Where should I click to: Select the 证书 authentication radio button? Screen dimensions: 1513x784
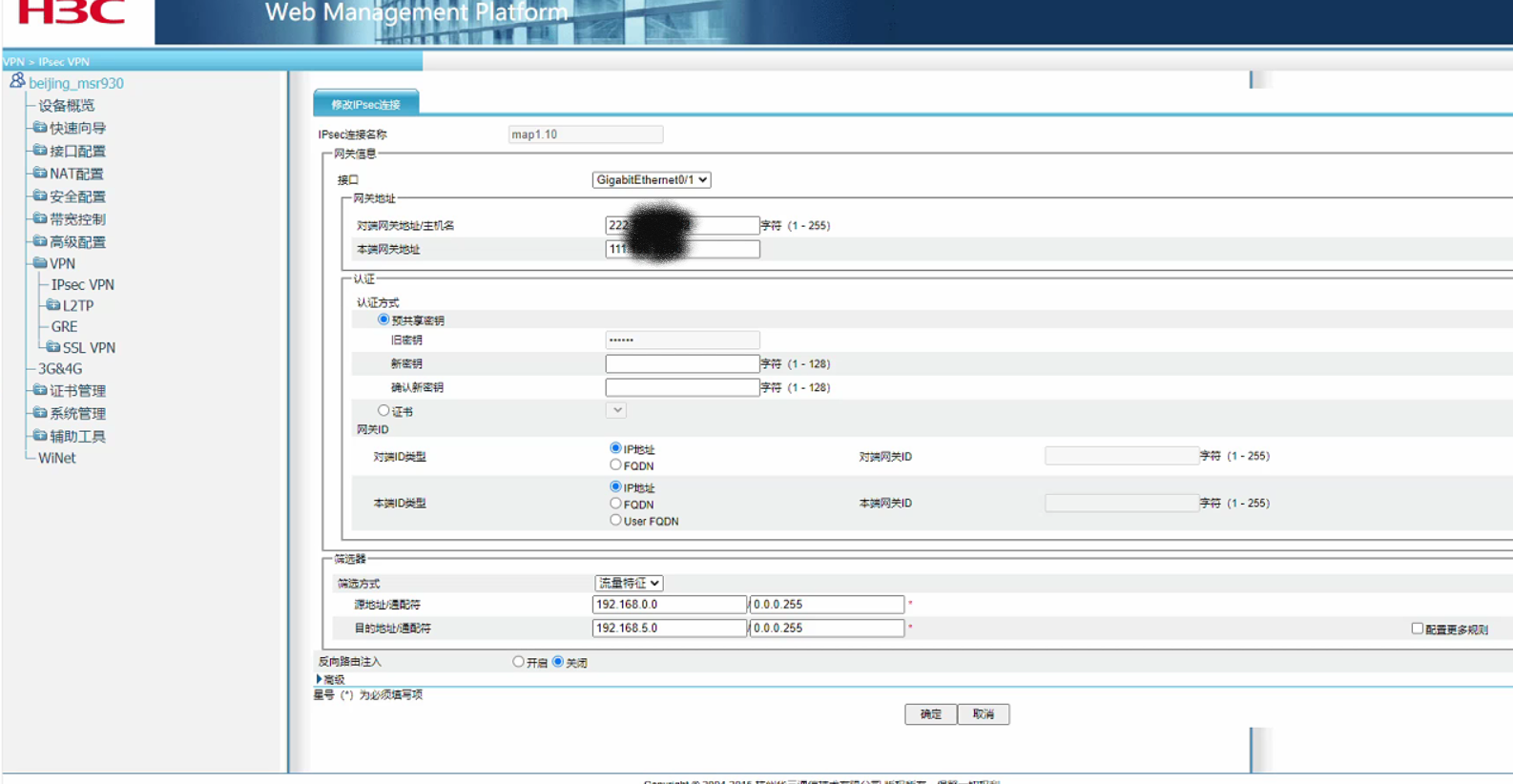383,411
